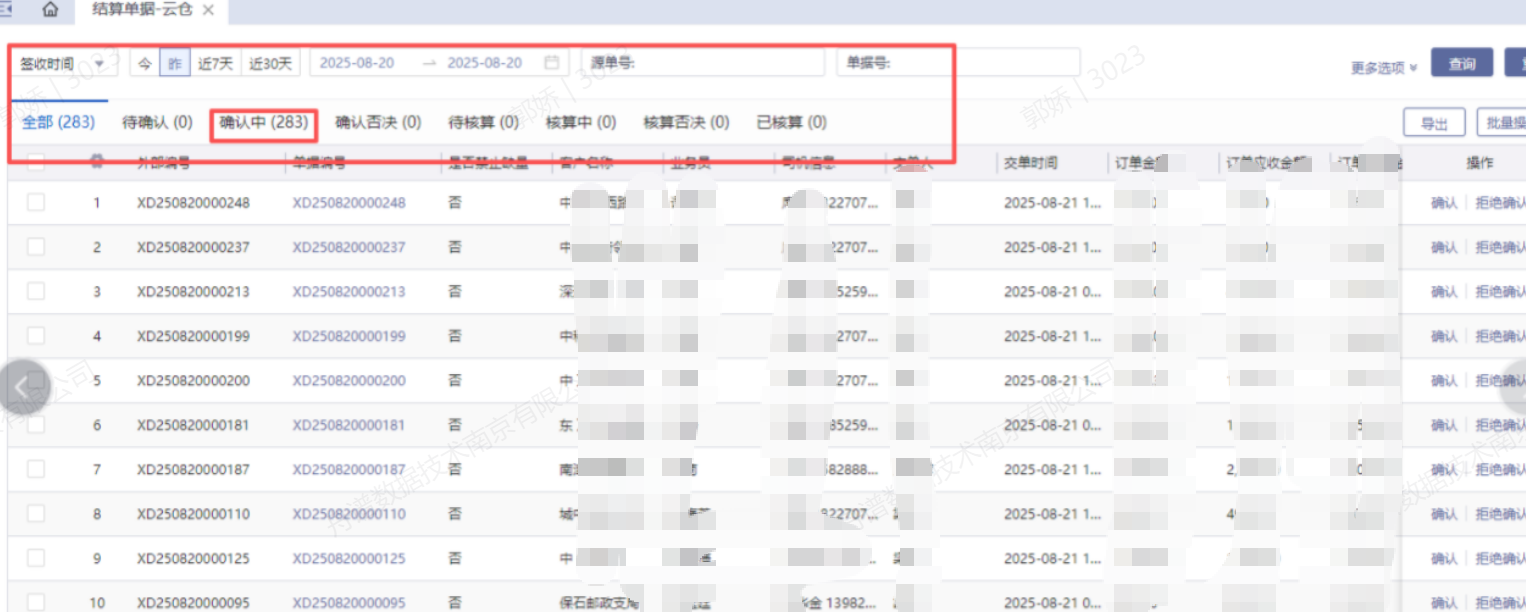Click the 导出 export button
Image resolution: width=1526 pixels, height=612 pixels.
click(x=1434, y=123)
